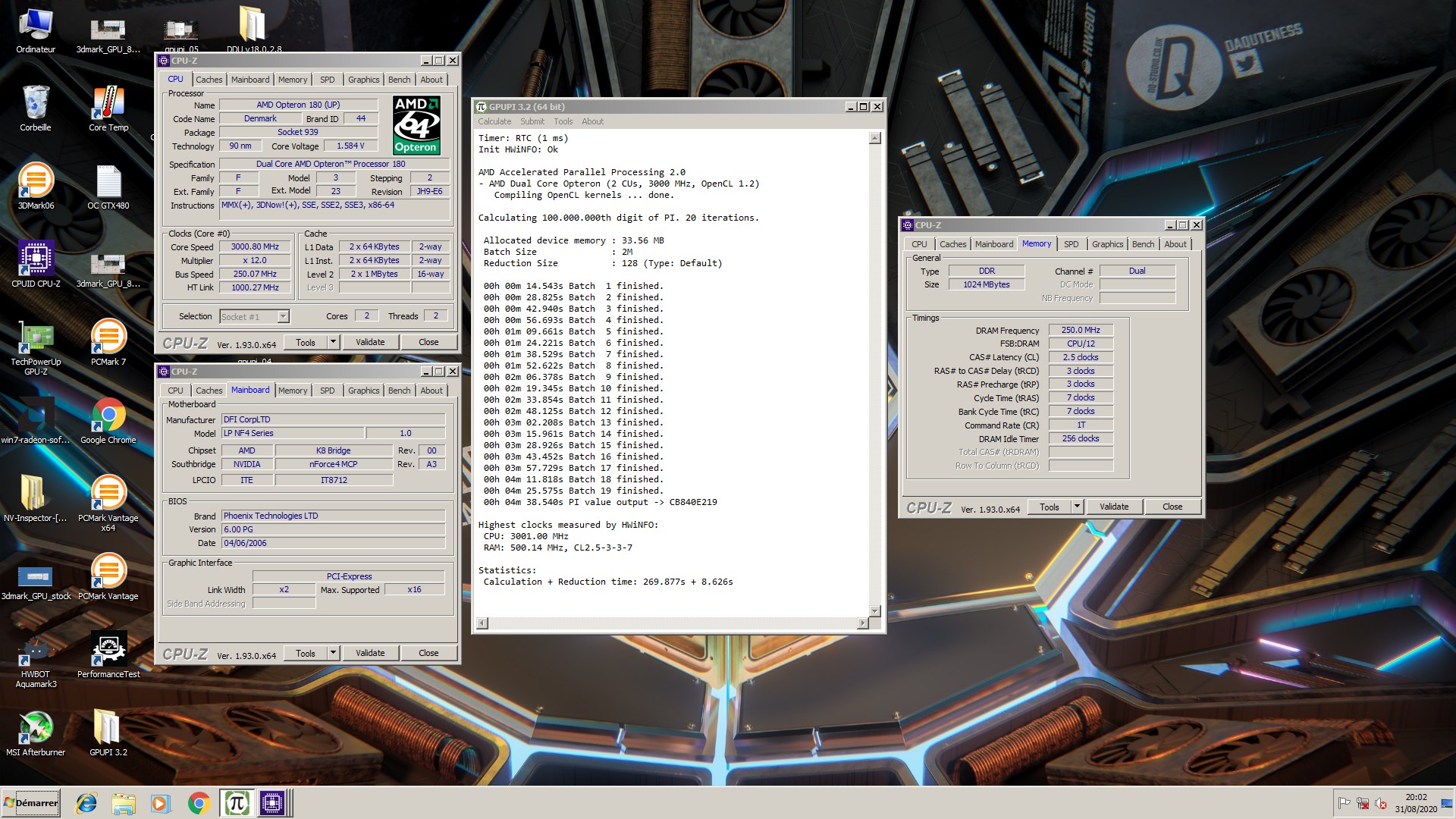Click the CAS# Latency 2.5 clocks value
The height and width of the screenshot is (819, 1456).
tap(1081, 357)
